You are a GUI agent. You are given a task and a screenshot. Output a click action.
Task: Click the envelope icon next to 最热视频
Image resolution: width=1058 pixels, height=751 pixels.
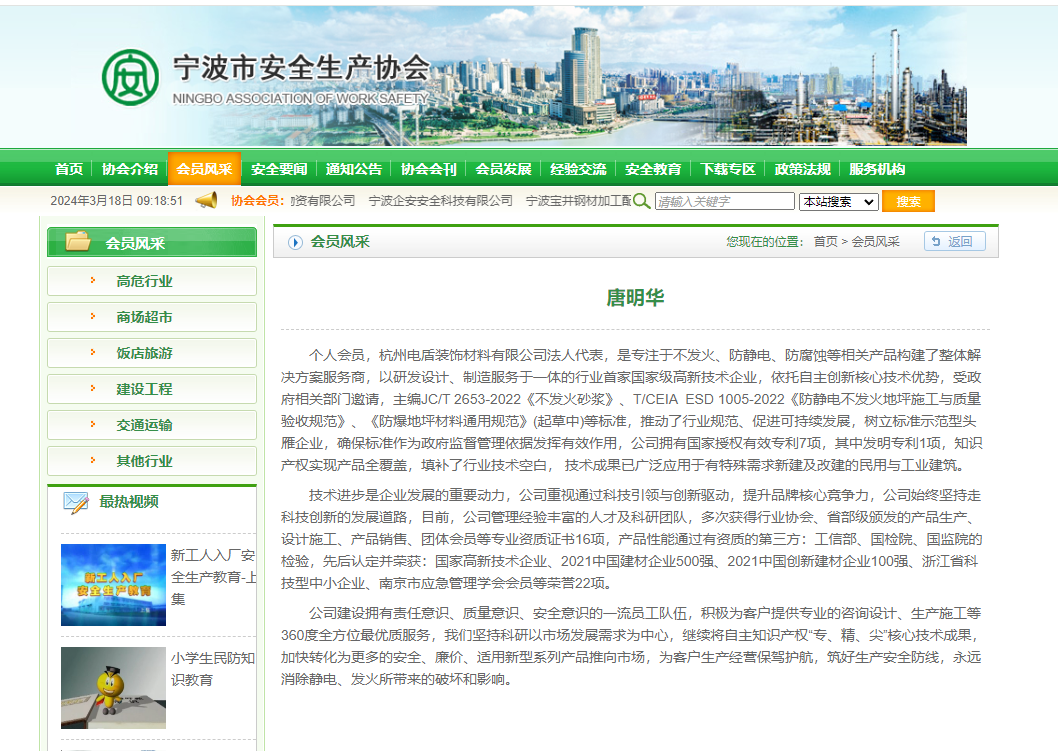[x=76, y=502]
